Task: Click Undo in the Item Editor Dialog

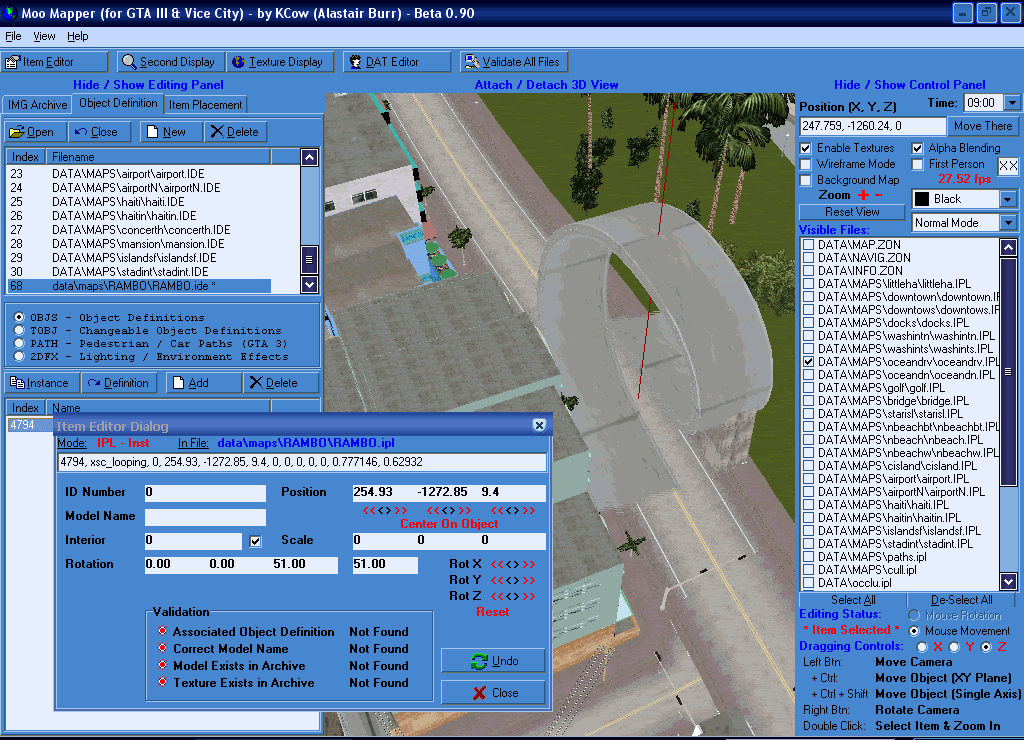Action: [493, 661]
